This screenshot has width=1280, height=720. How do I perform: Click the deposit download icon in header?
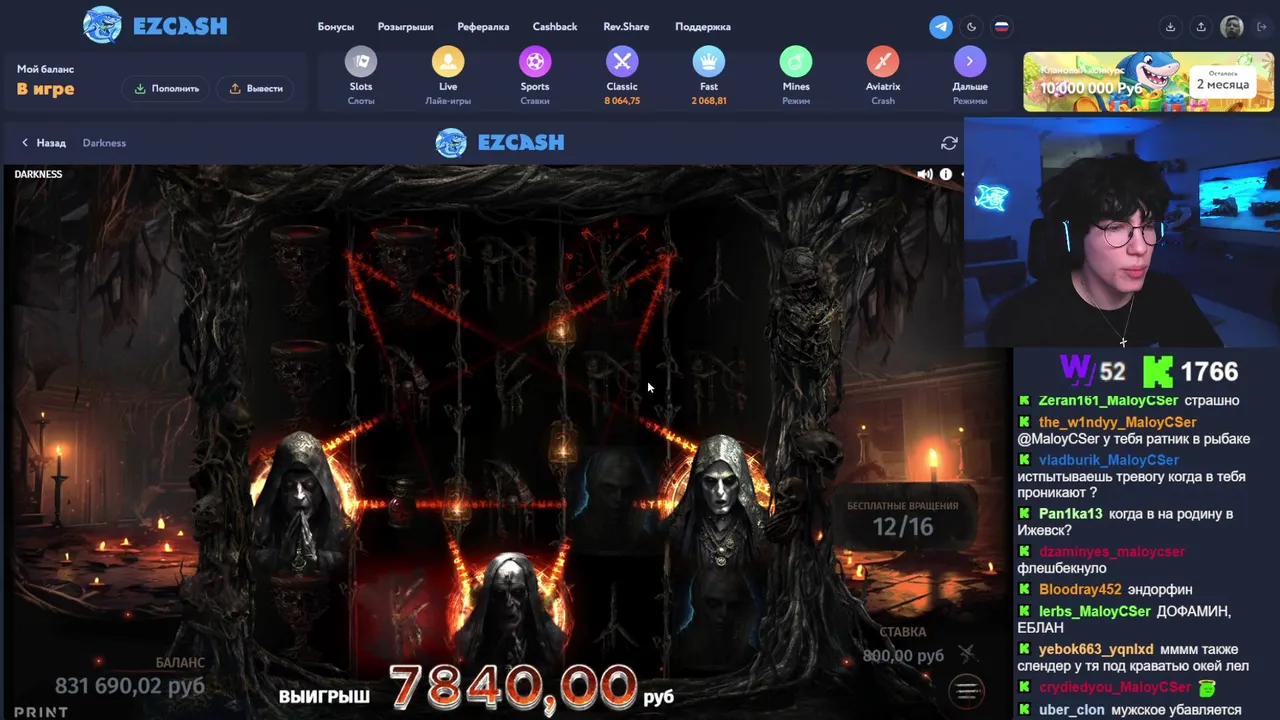click(1170, 27)
